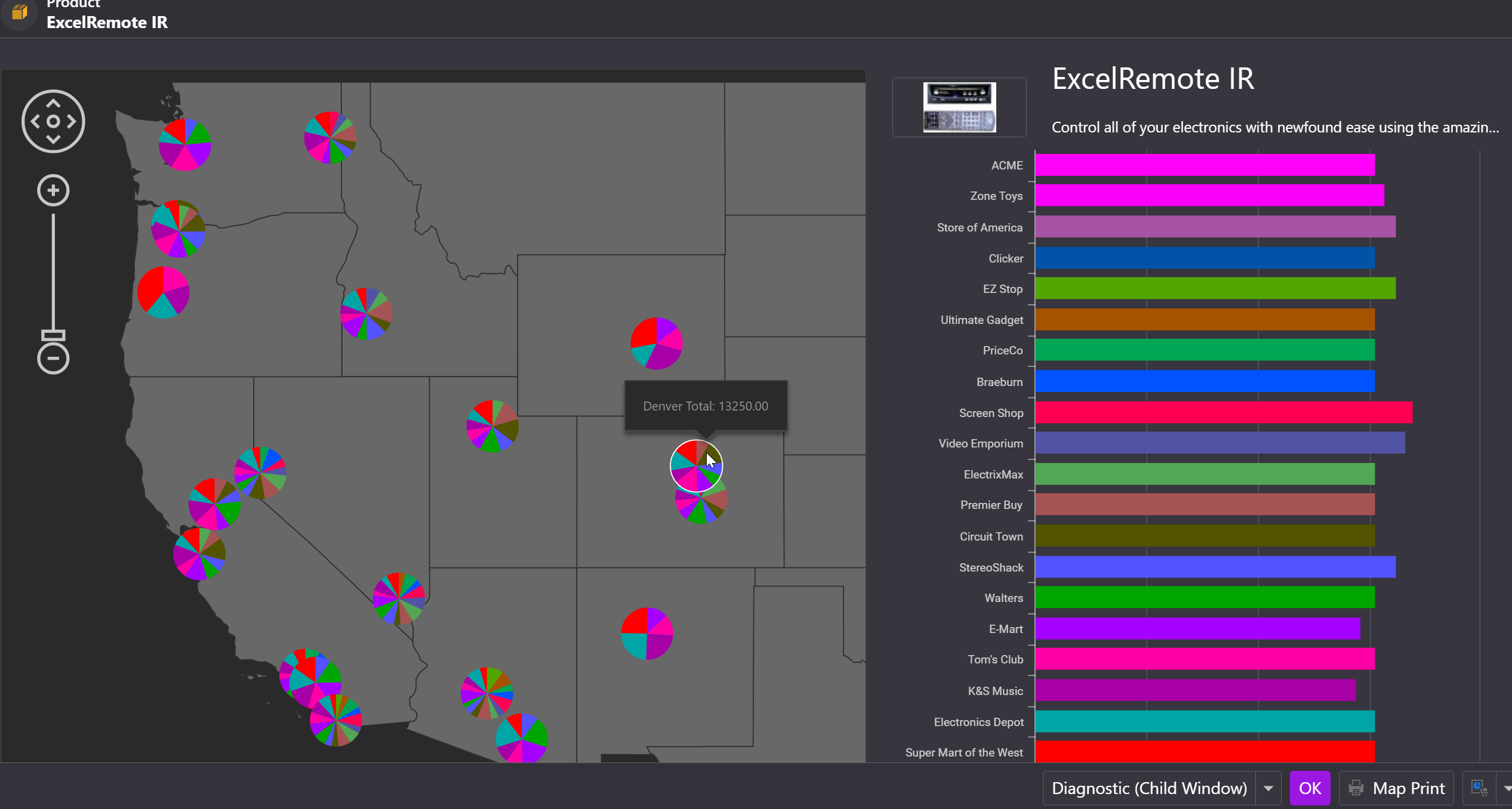Click the ExcelRemote IR product thumbnail
Image resolution: width=1512 pixels, height=809 pixels.
tap(959, 107)
